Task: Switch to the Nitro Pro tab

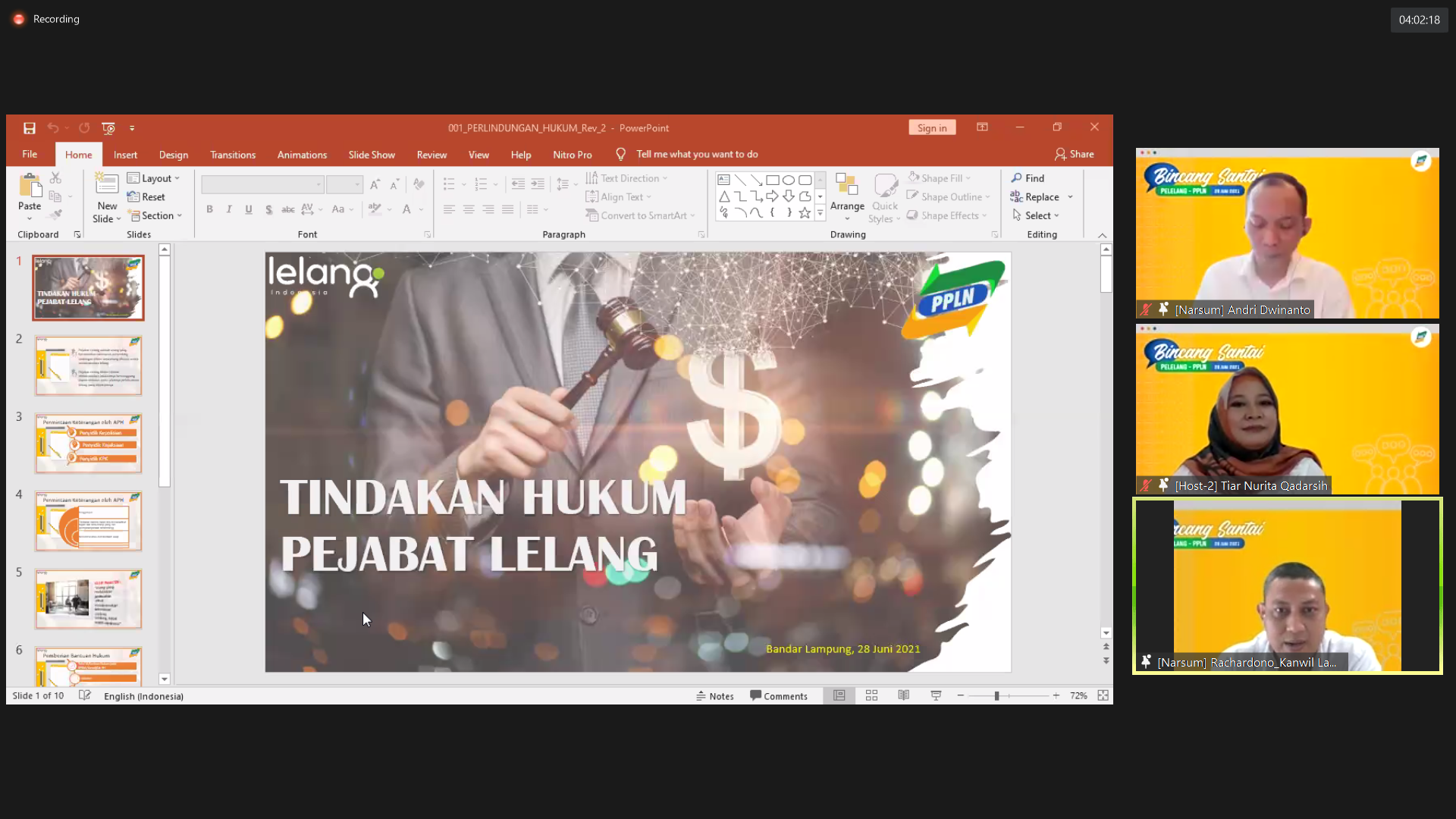Action: click(572, 155)
